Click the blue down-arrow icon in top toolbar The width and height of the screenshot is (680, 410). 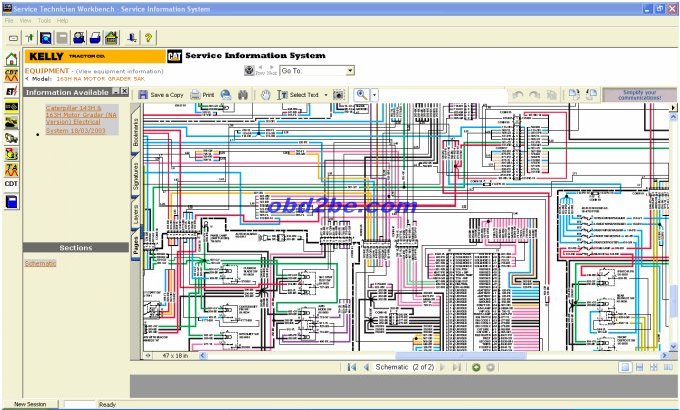[132, 38]
